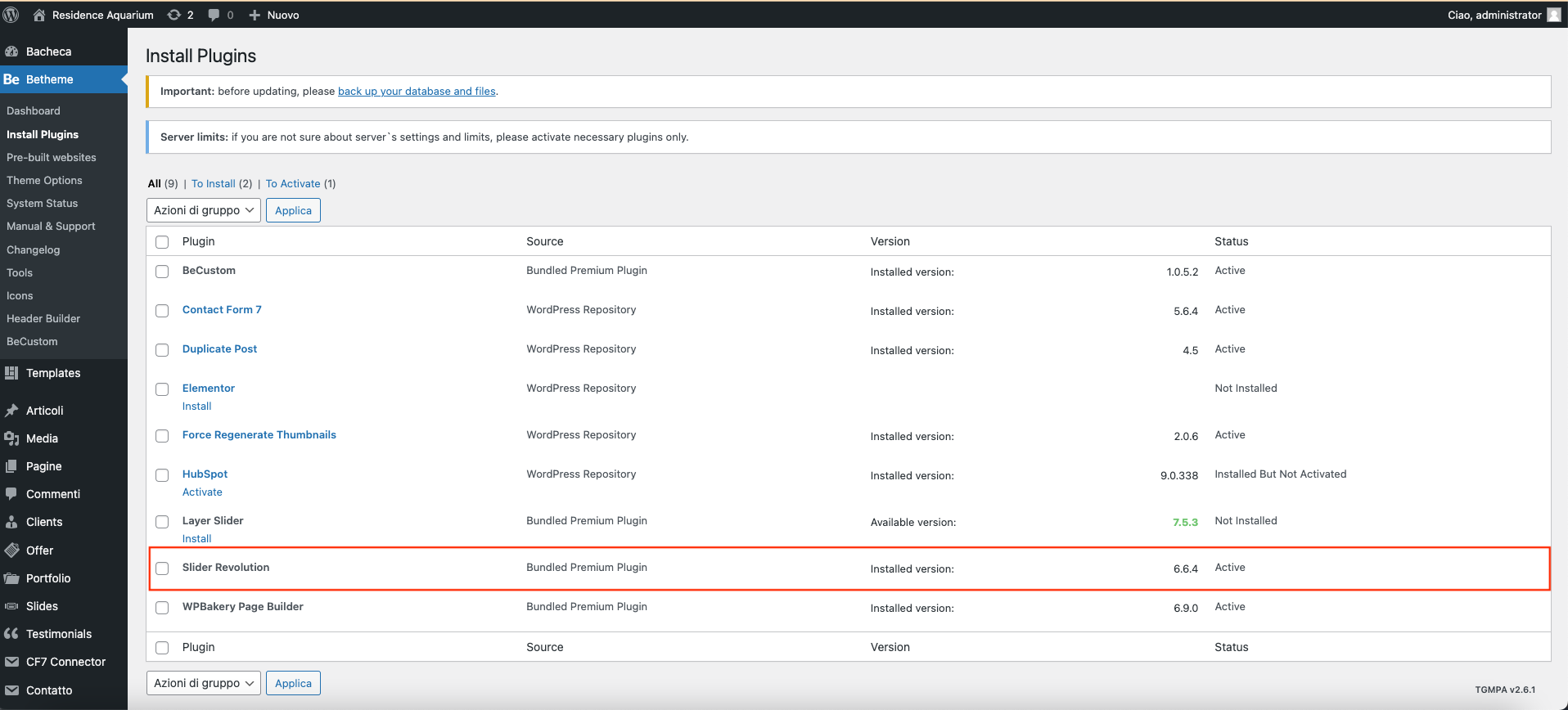This screenshot has height=710, width=1568.
Task: Open the bottom Azioni di gruppo dropdown
Action: coord(204,683)
